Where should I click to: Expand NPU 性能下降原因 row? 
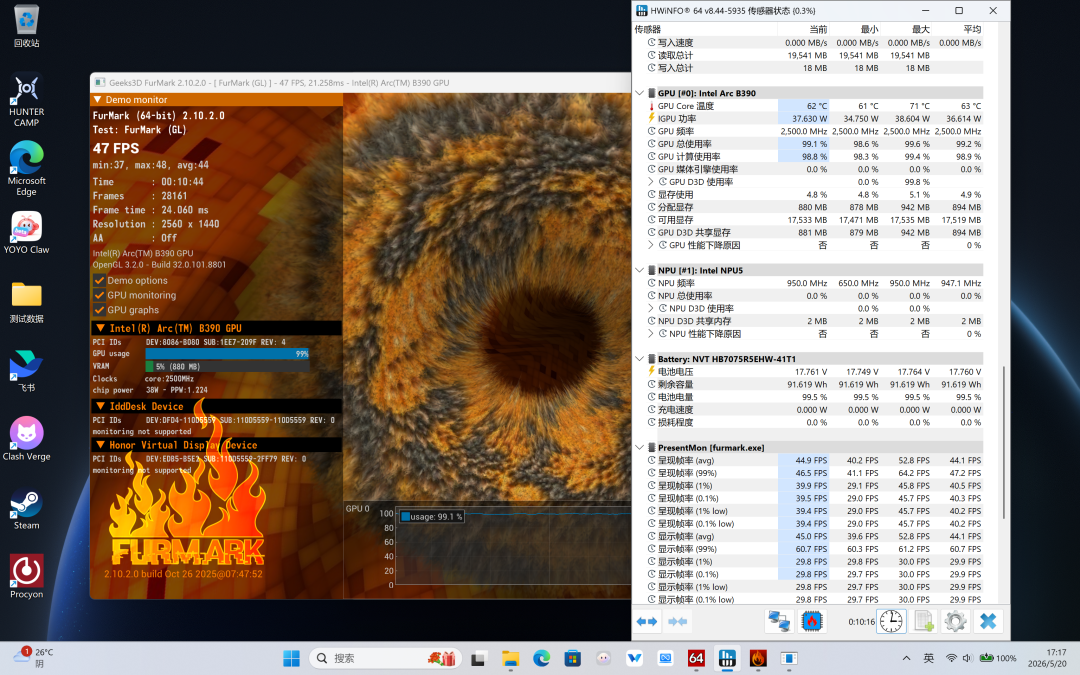(651, 334)
